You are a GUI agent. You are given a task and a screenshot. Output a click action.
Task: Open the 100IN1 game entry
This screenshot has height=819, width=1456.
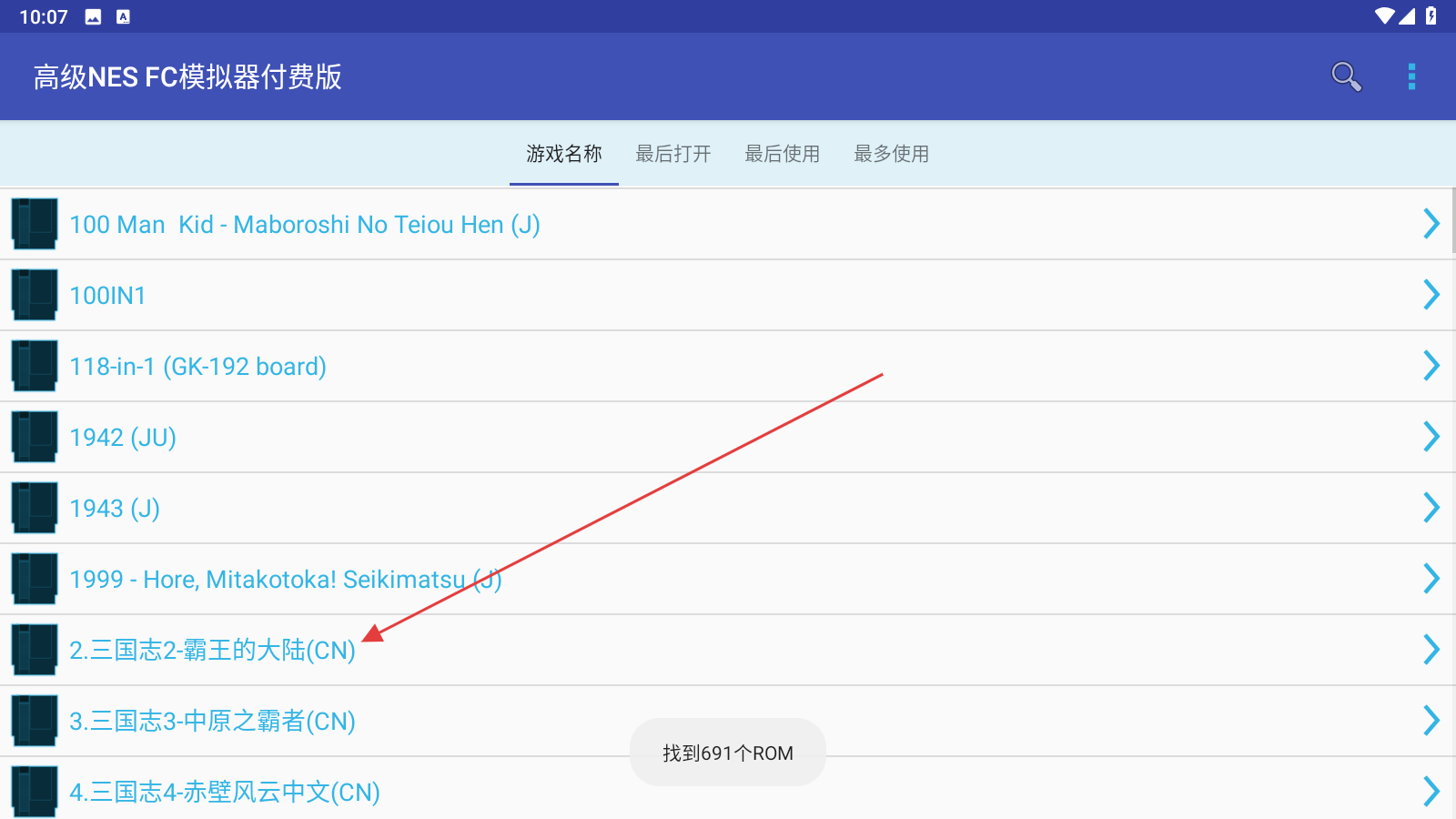(x=728, y=295)
